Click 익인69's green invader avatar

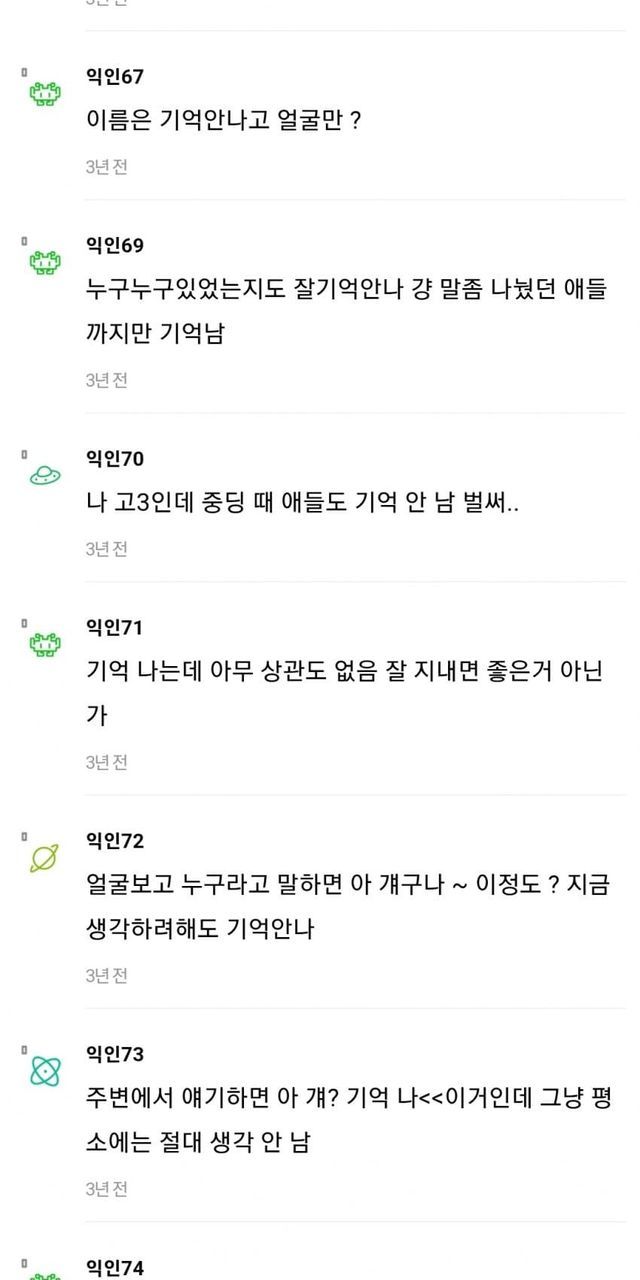coord(44,263)
